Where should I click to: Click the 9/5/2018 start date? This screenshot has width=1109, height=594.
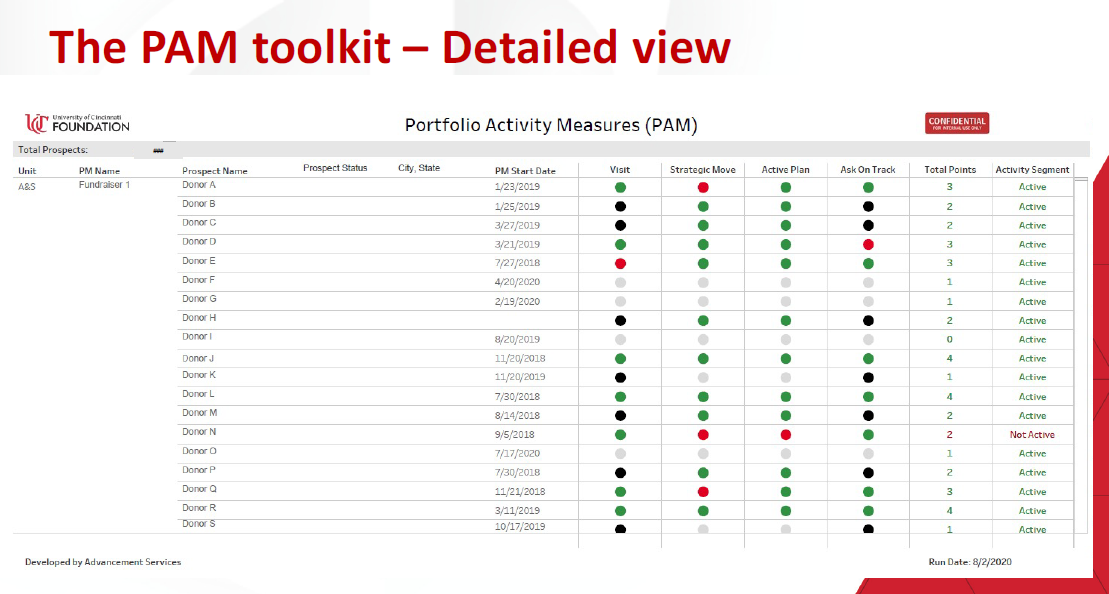click(x=513, y=434)
